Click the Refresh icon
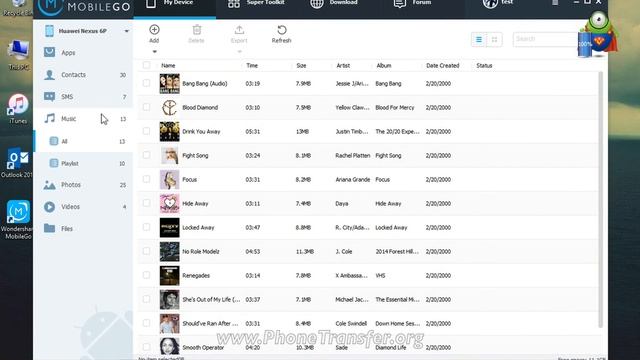The width and height of the screenshot is (640, 360). (x=282, y=29)
